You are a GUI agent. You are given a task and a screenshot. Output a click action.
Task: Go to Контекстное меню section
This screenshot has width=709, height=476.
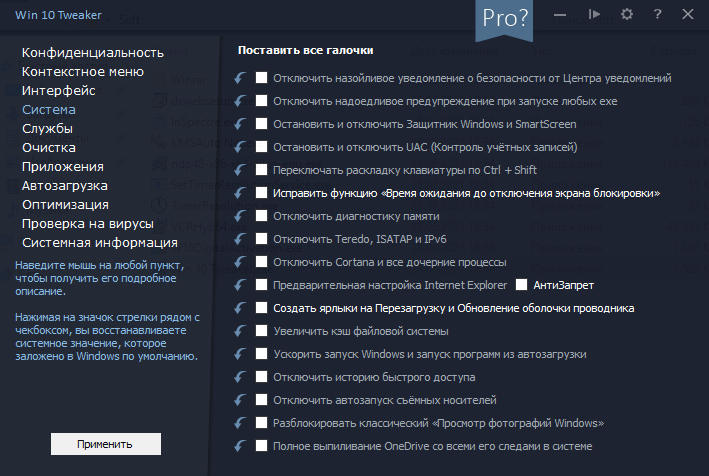tap(83, 72)
